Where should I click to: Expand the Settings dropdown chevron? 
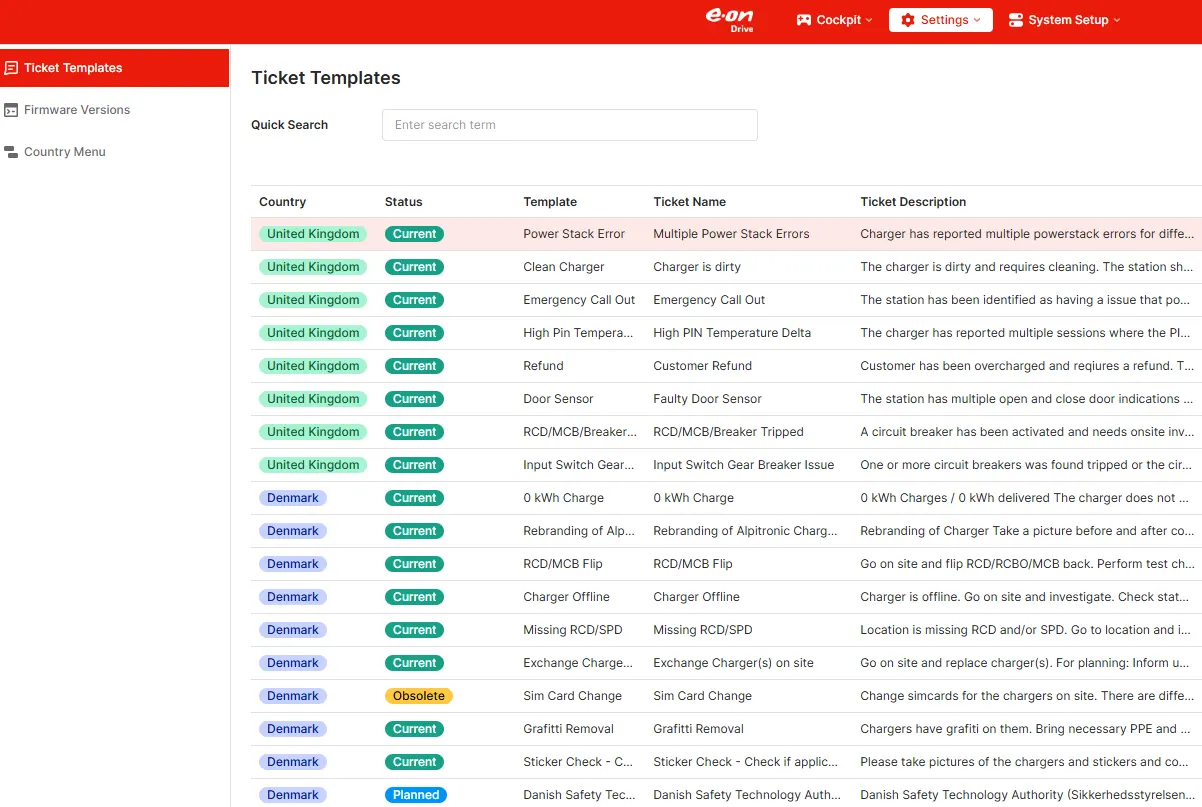(x=977, y=20)
